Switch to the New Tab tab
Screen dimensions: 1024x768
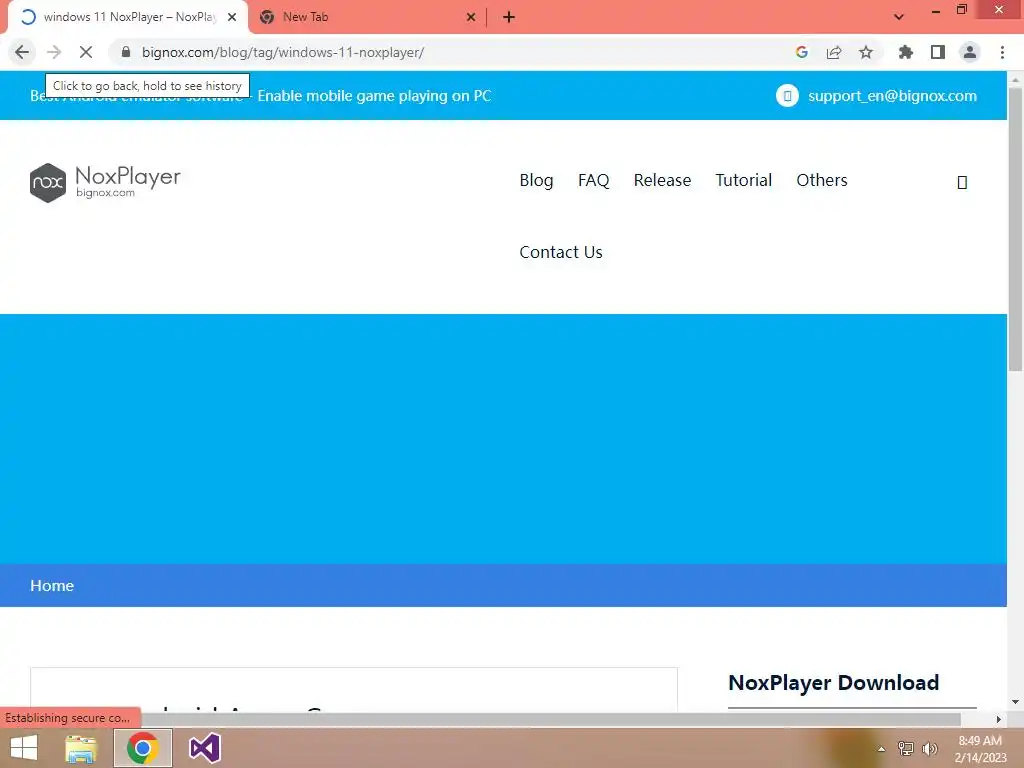click(367, 17)
